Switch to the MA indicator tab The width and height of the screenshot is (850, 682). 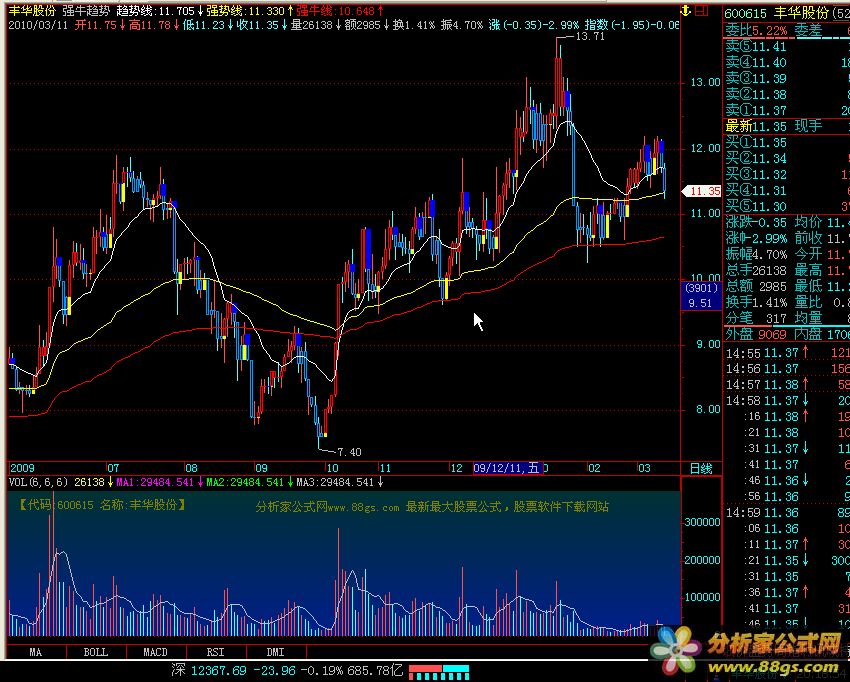(35, 652)
